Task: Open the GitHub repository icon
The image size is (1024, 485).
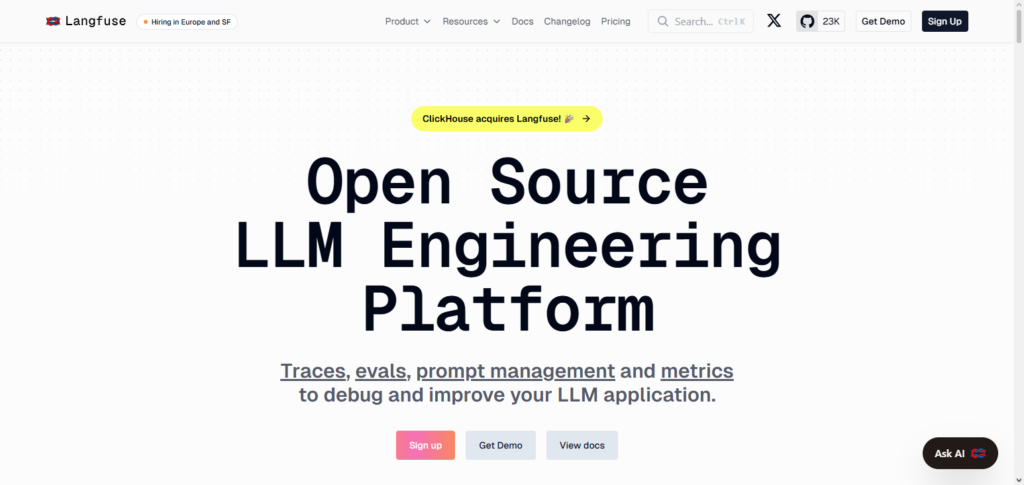Action: (x=808, y=21)
